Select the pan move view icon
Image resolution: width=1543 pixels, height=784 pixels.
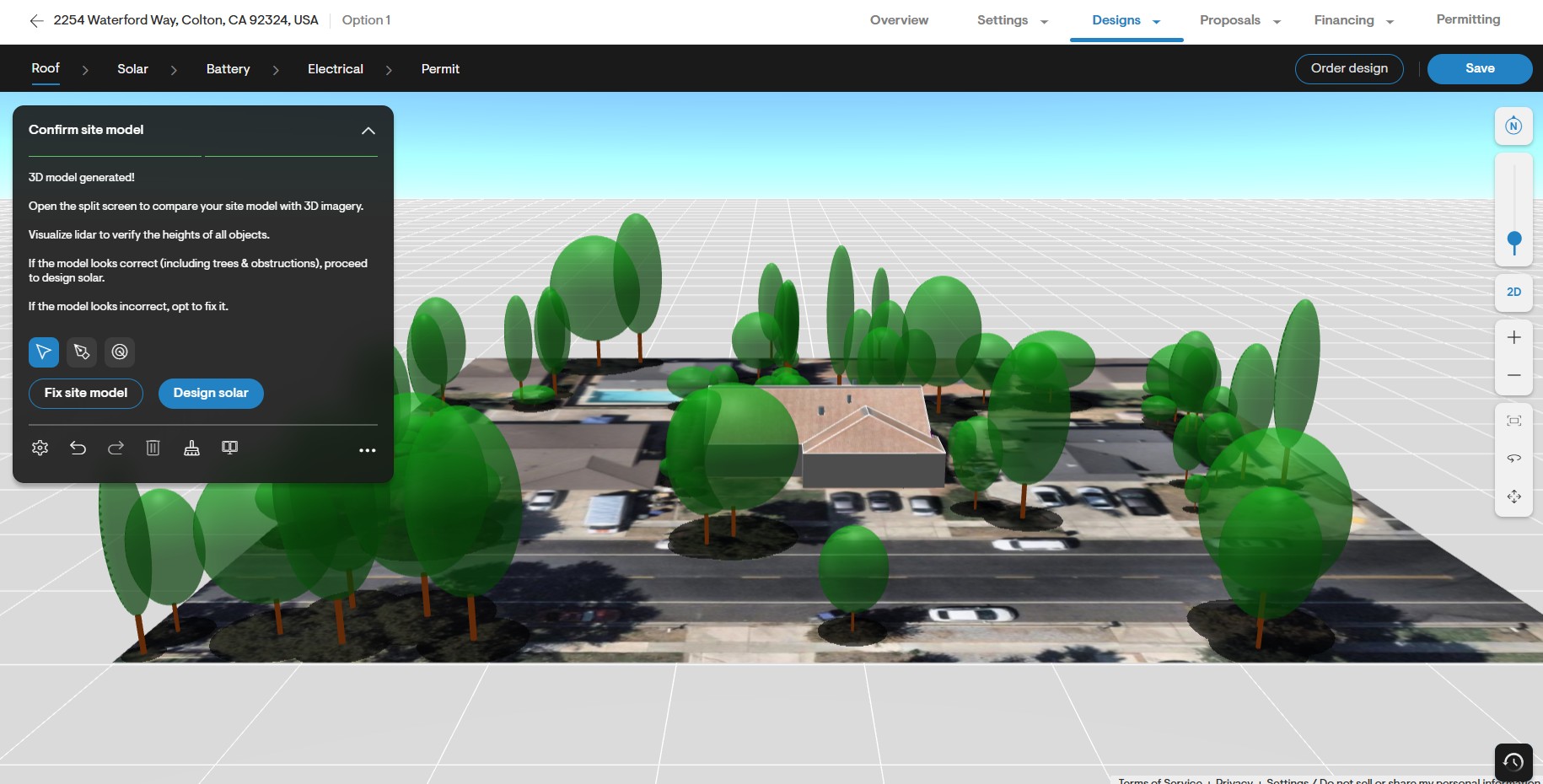coord(1513,497)
